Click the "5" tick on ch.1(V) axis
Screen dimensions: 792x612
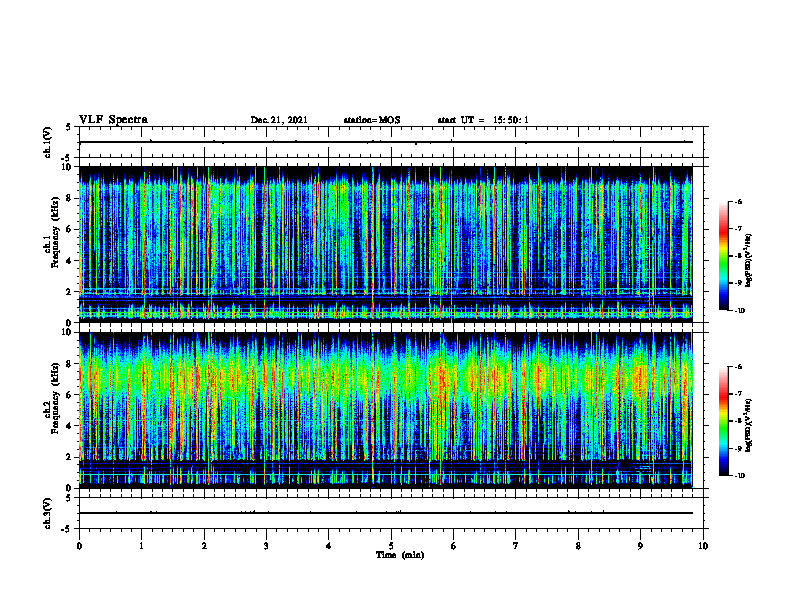69,127
